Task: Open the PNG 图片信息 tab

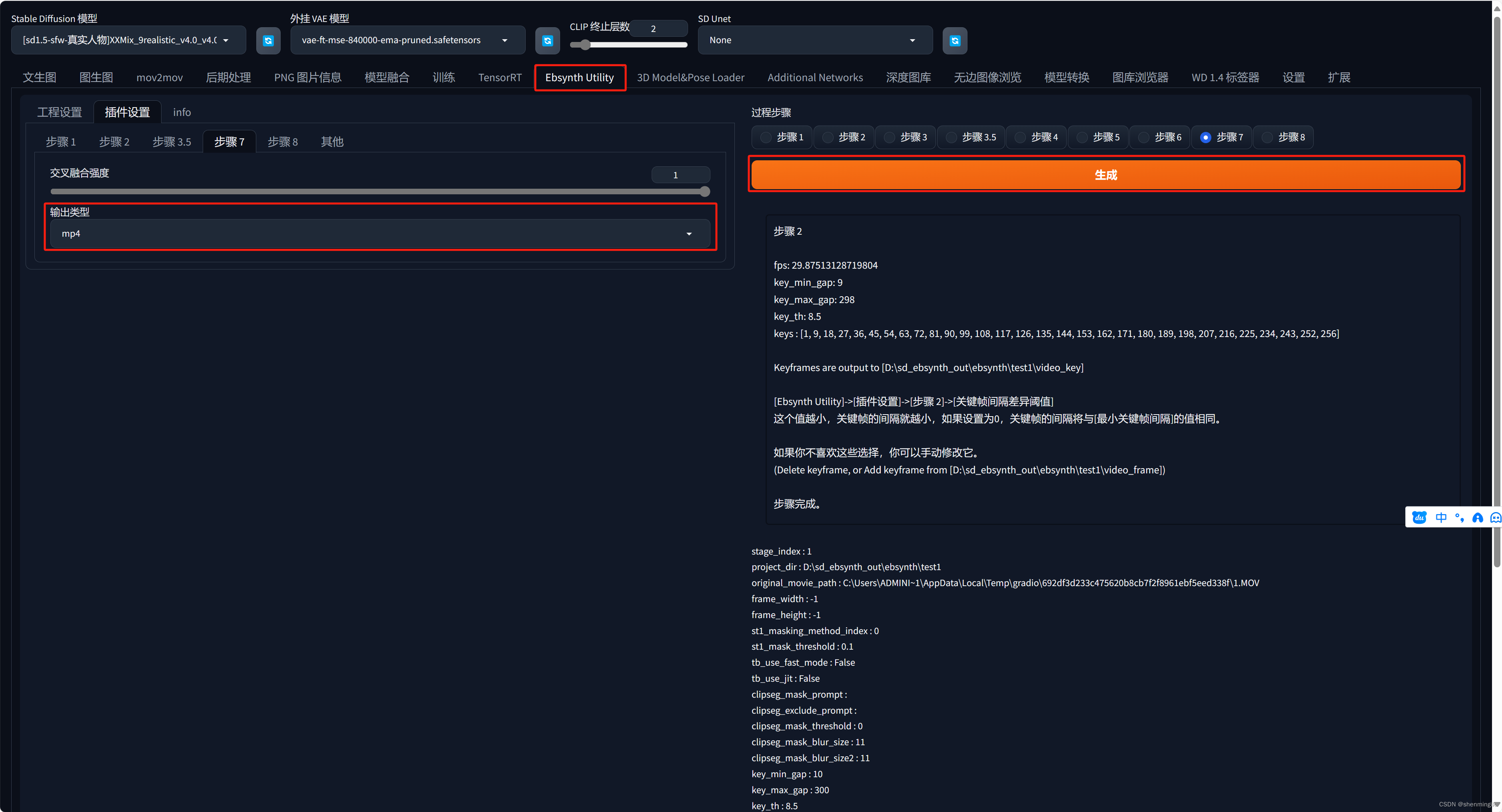Action: [x=308, y=78]
